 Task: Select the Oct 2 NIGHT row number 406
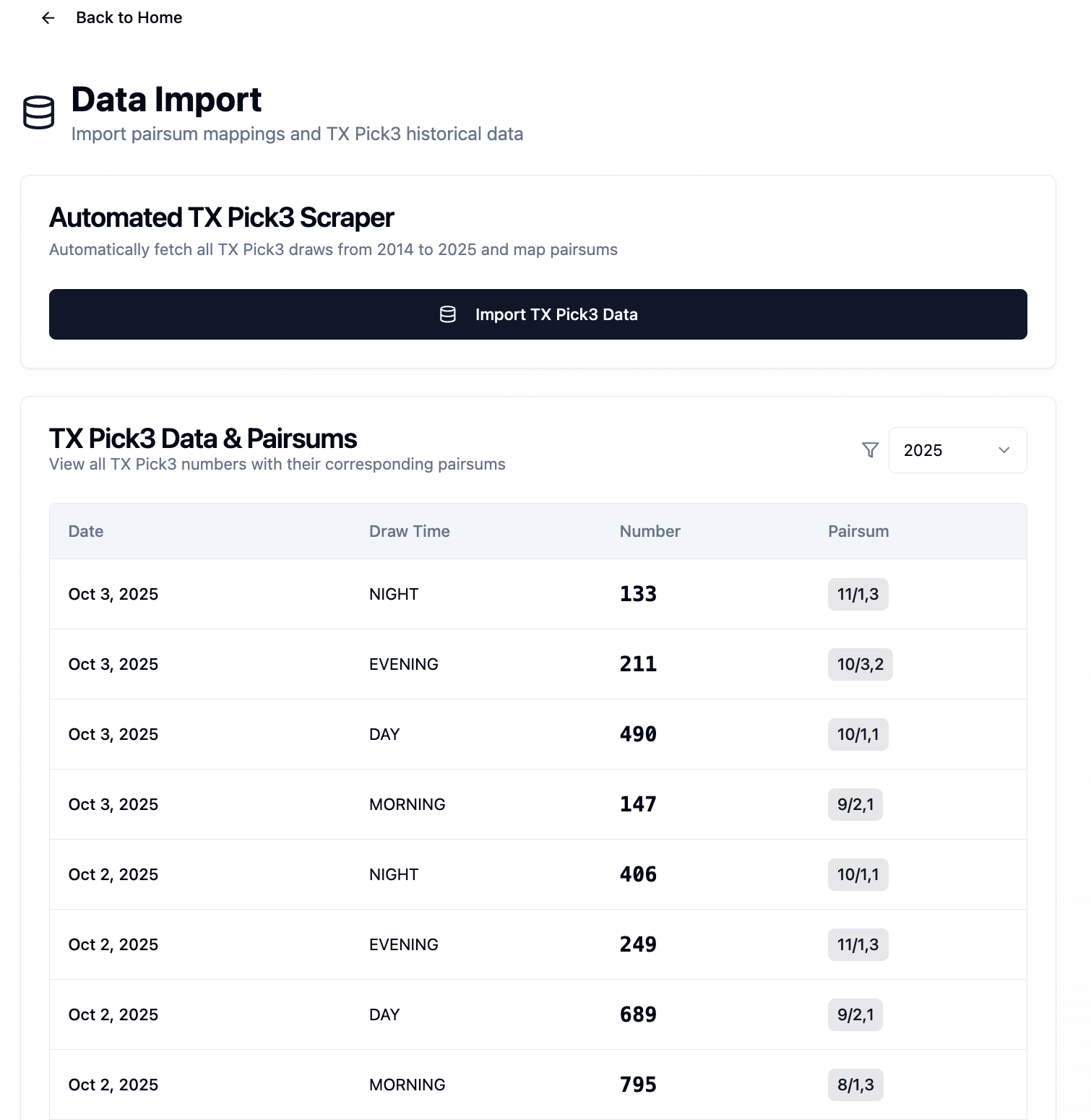coord(638,874)
